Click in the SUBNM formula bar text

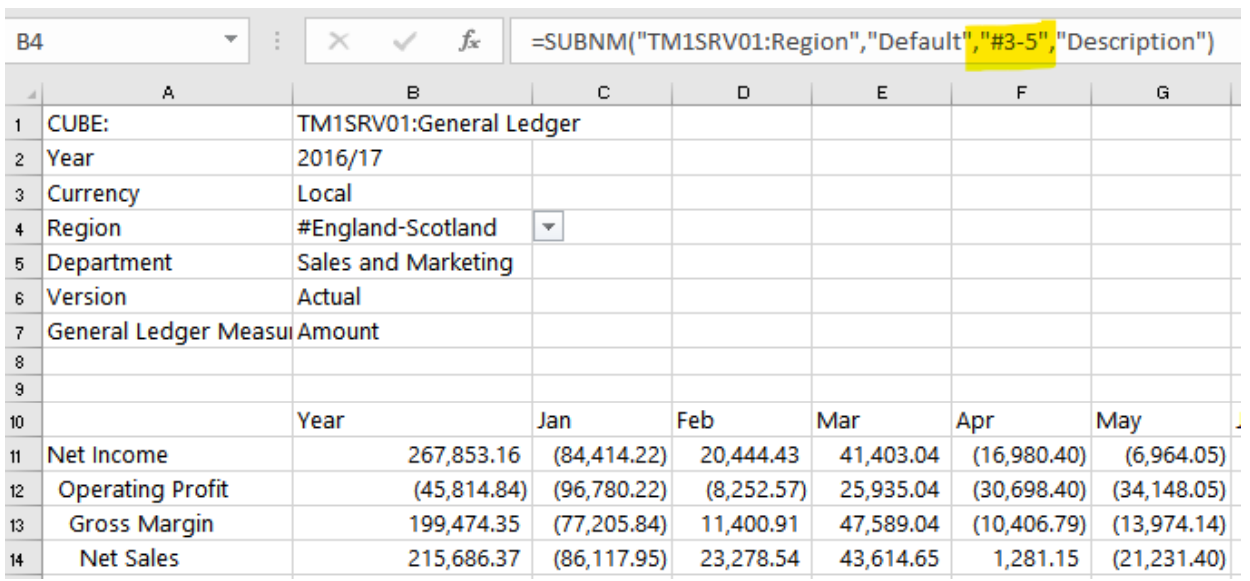tap(873, 43)
